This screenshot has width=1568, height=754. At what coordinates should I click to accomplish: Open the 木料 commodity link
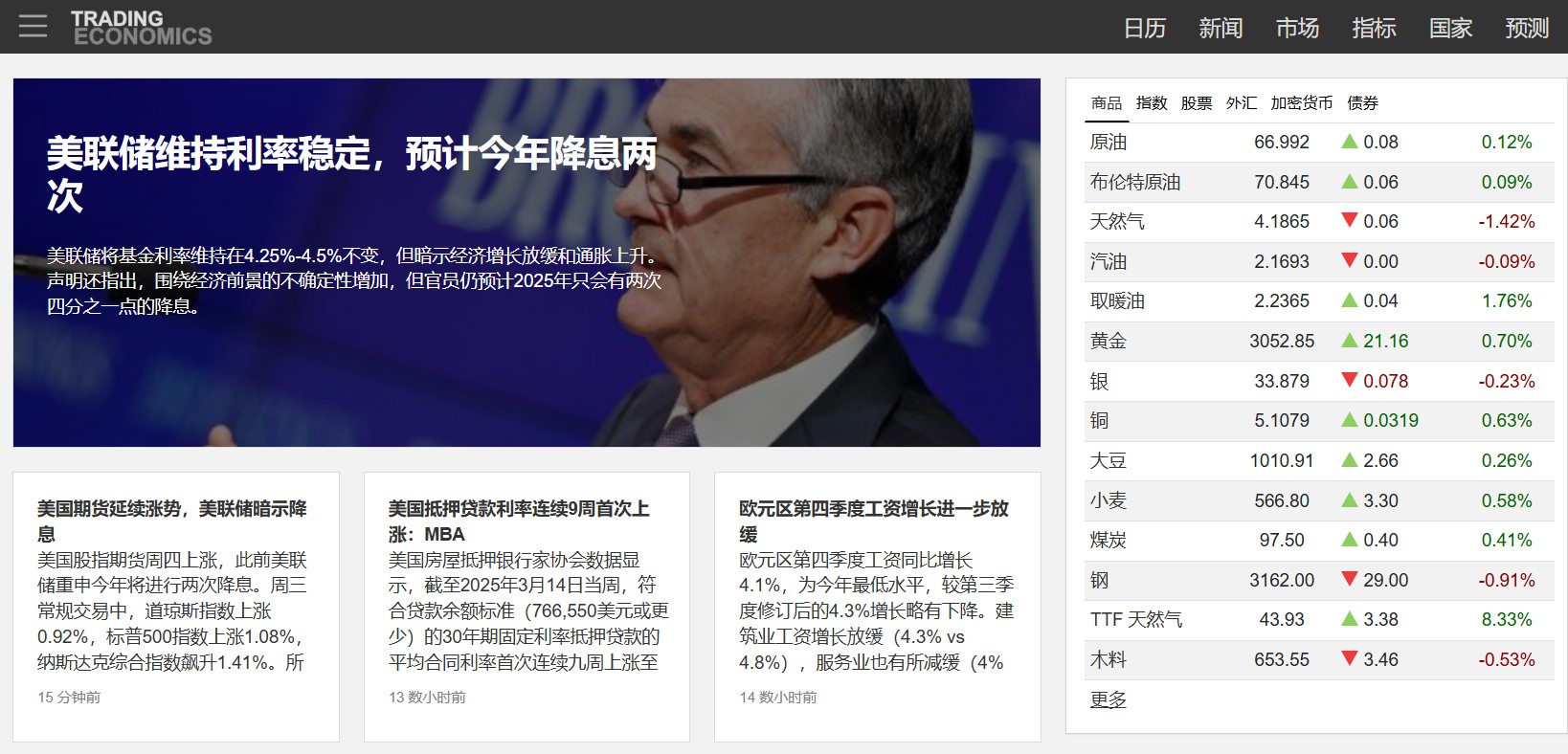point(1109,659)
